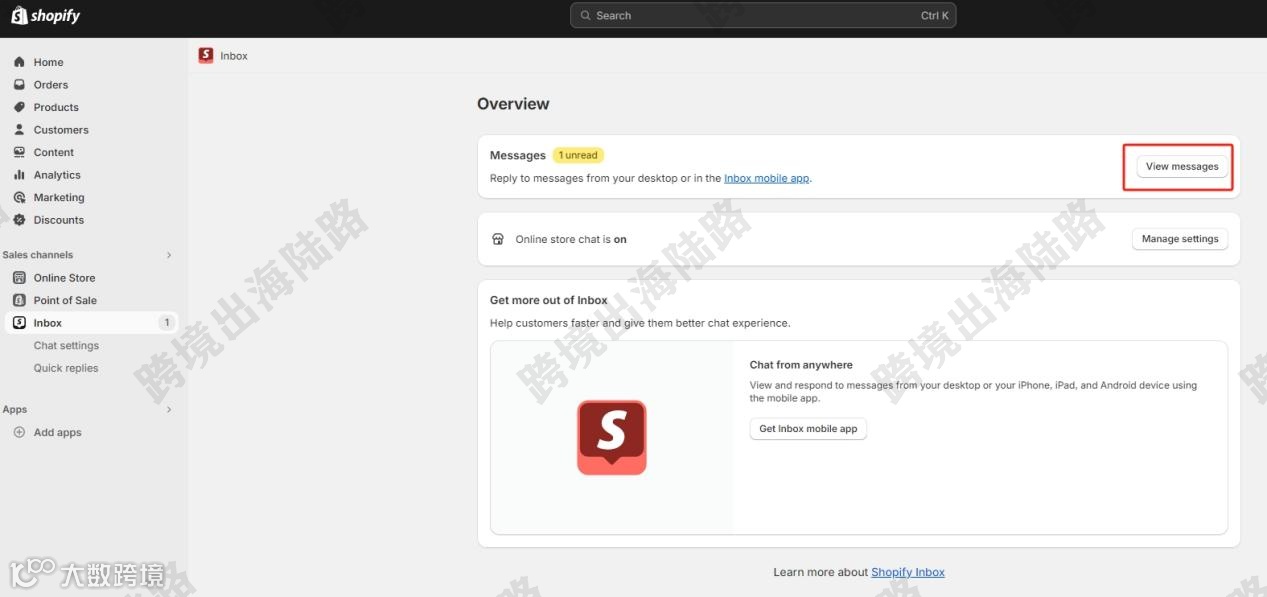This screenshot has height=597, width=1267.
Task: Open Discounts section
Action: pos(59,220)
